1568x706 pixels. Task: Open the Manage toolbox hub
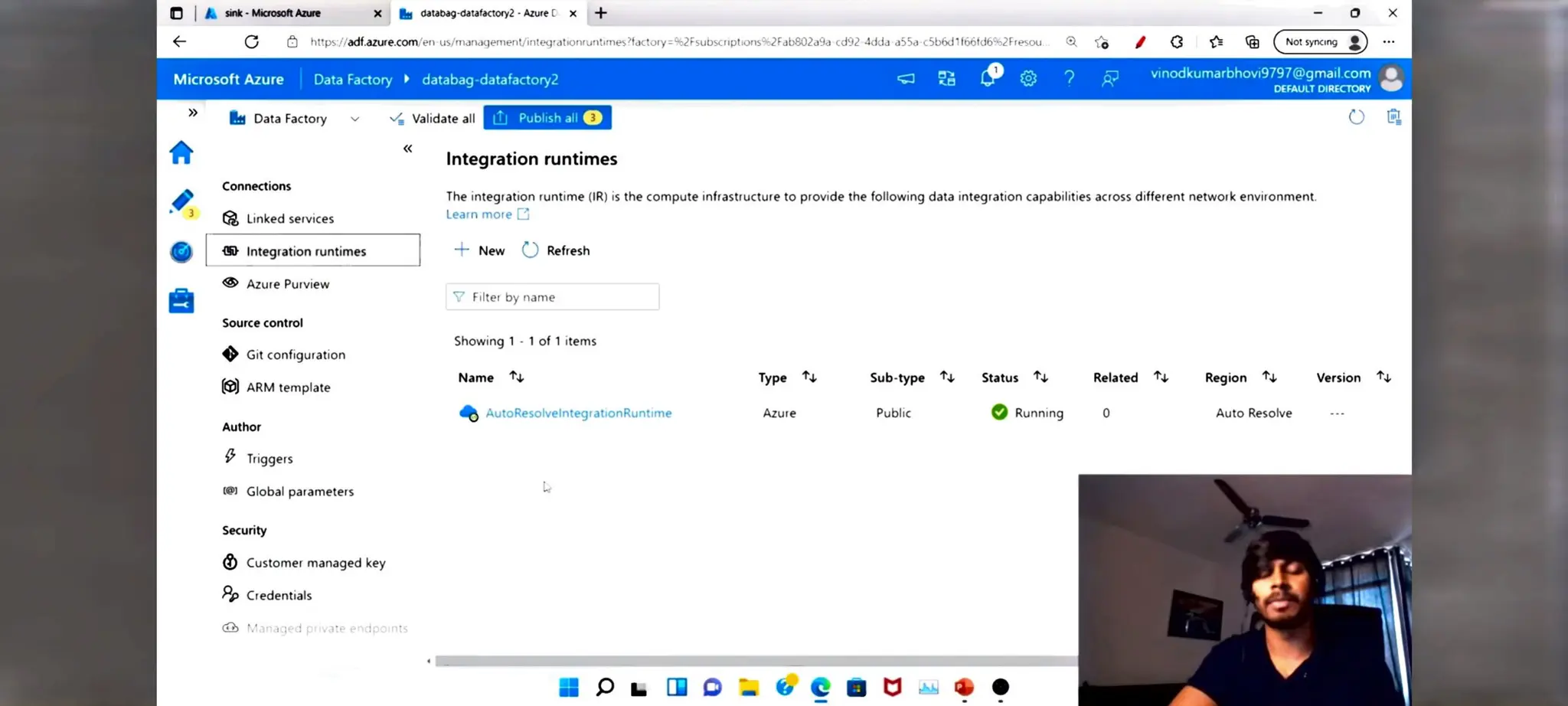click(181, 300)
